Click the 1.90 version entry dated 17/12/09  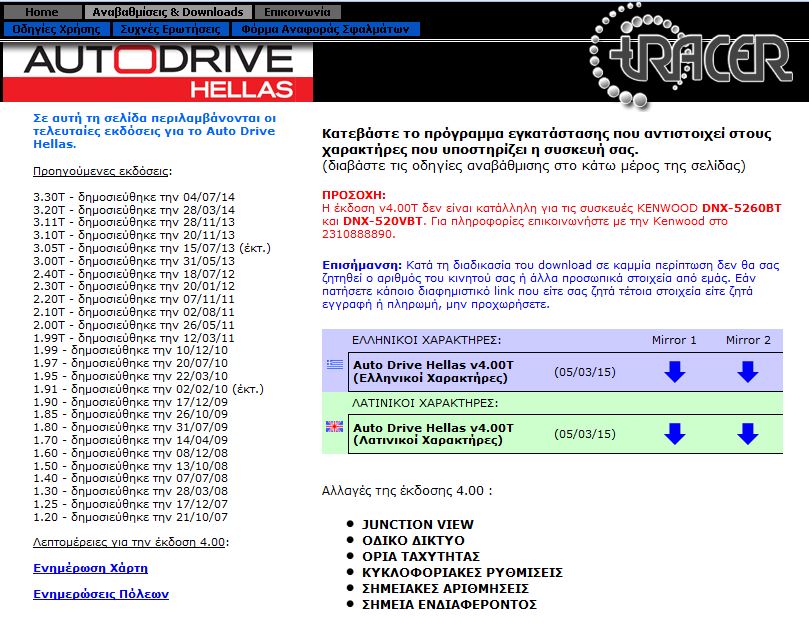coord(131,402)
